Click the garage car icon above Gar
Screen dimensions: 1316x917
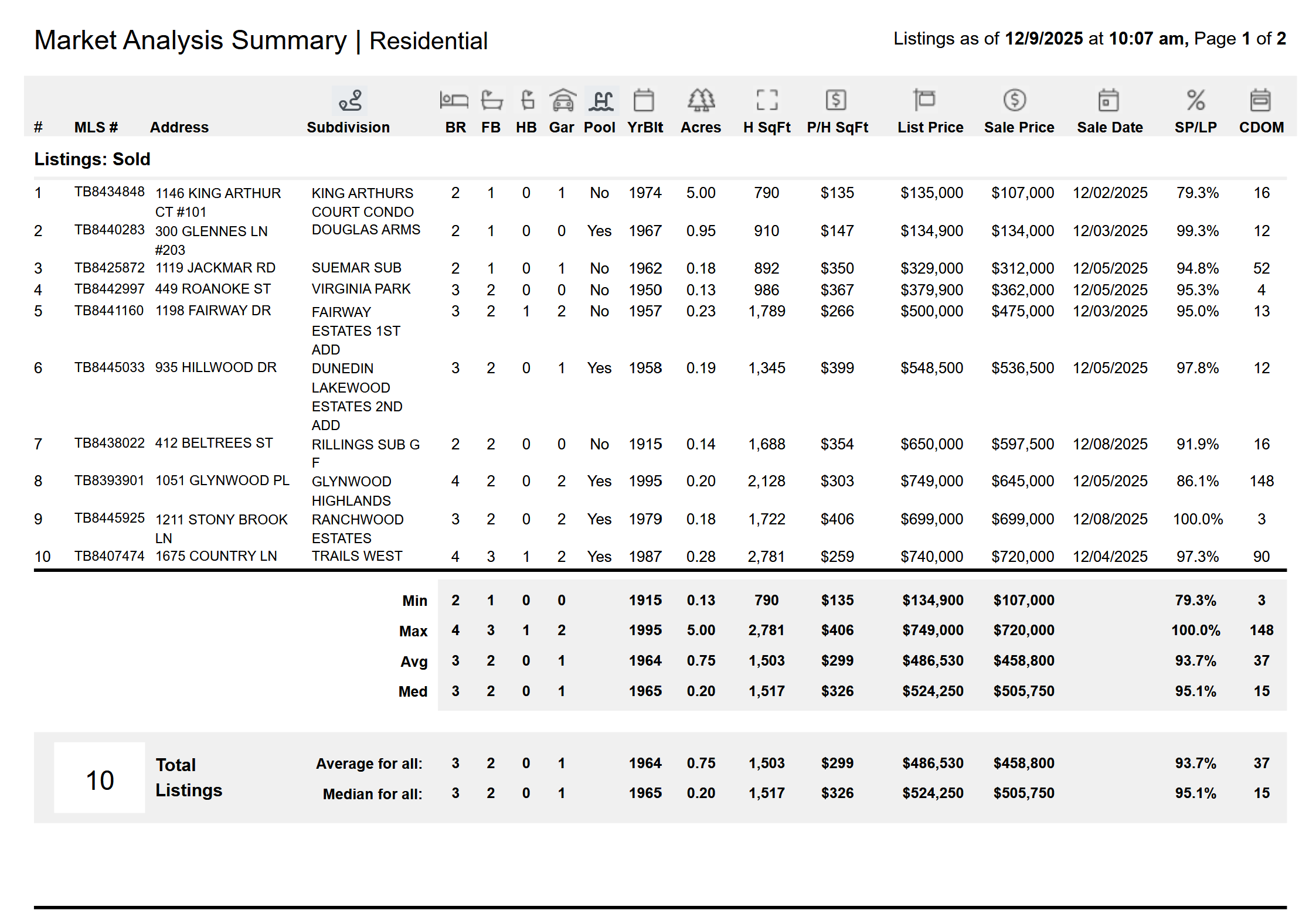pyautogui.click(x=562, y=100)
